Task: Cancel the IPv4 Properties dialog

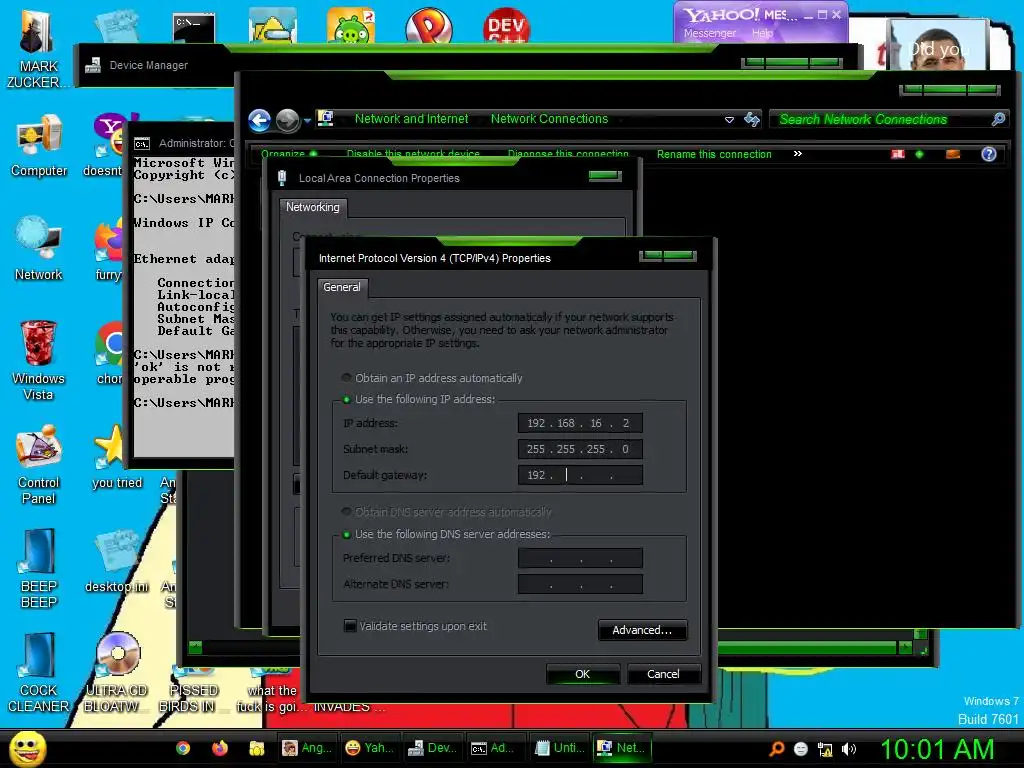Action: pyautogui.click(x=664, y=674)
